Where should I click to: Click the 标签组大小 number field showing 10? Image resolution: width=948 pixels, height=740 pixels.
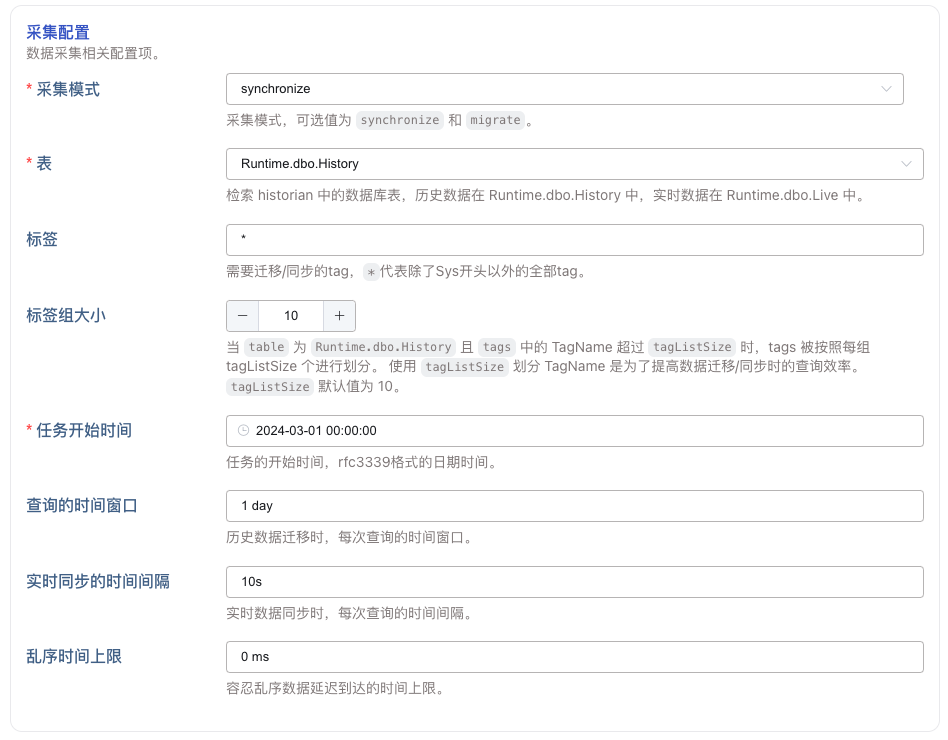pos(291,316)
